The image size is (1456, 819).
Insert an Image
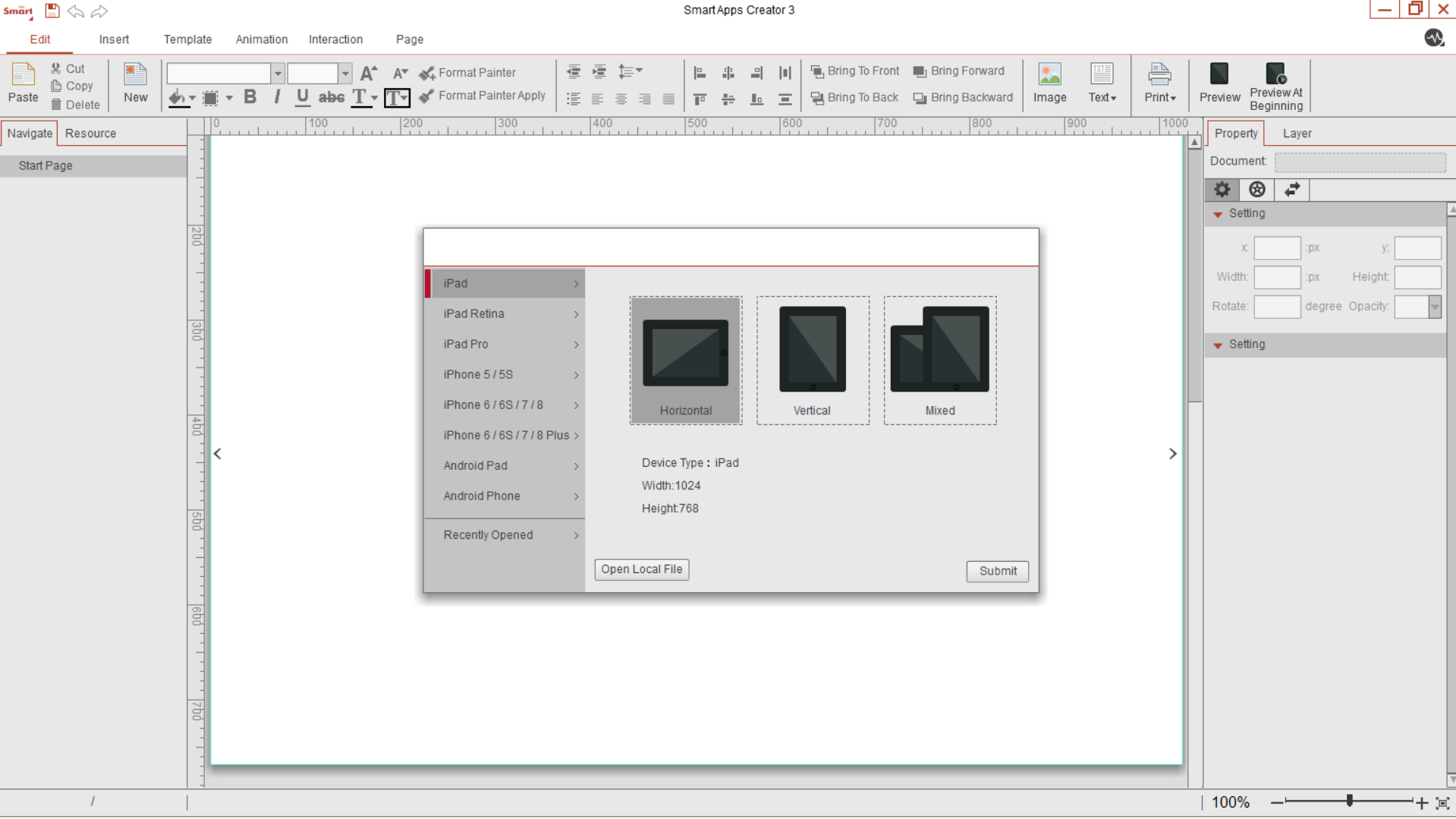tap(1050, 83)
